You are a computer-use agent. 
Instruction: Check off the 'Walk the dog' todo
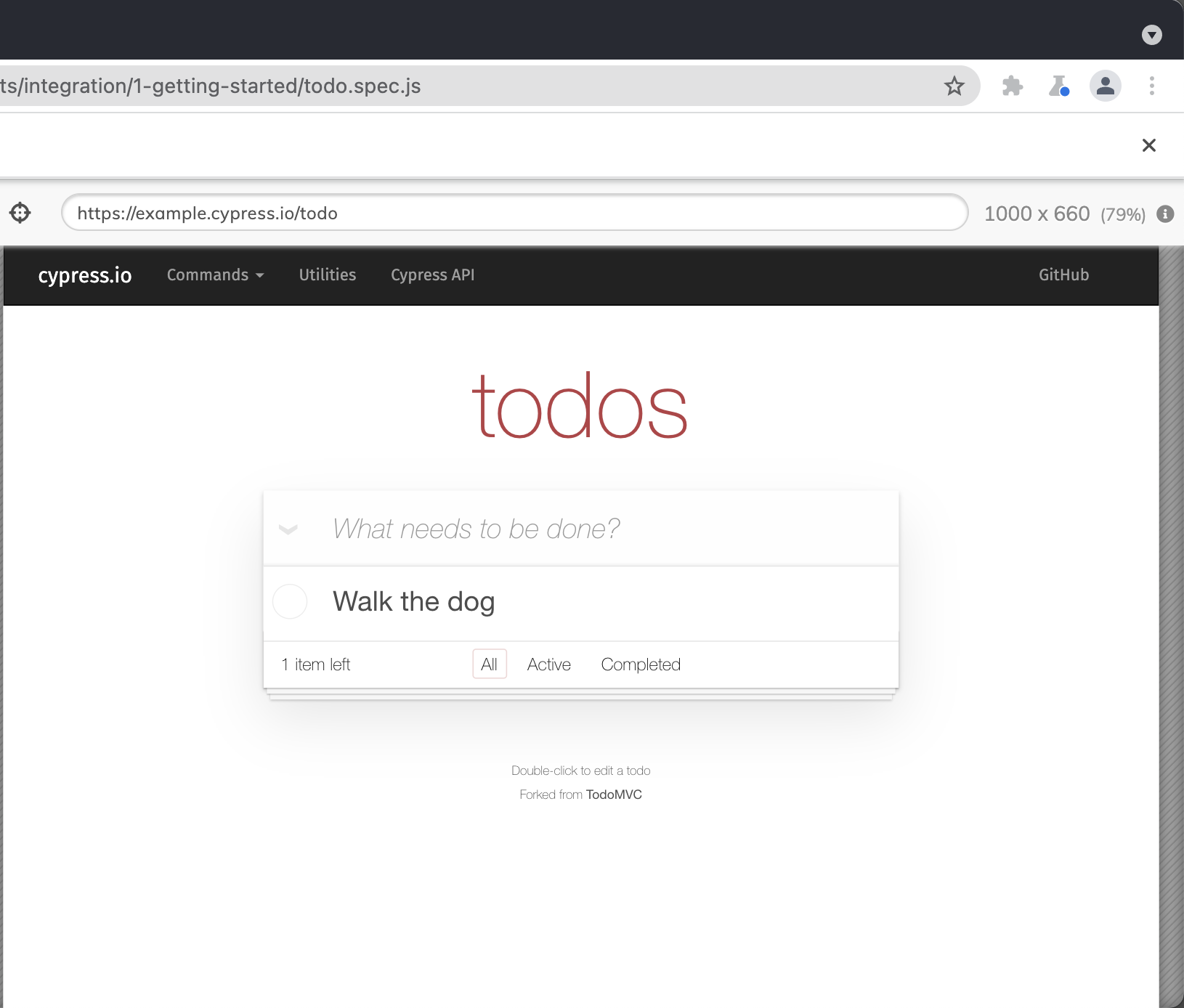(290, 601)
